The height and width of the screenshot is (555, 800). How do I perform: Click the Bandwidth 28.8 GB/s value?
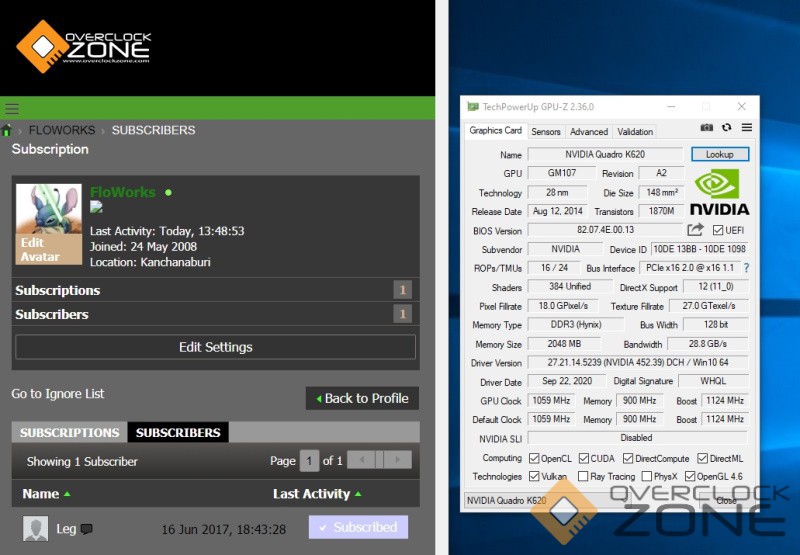(x=708, y=344)
